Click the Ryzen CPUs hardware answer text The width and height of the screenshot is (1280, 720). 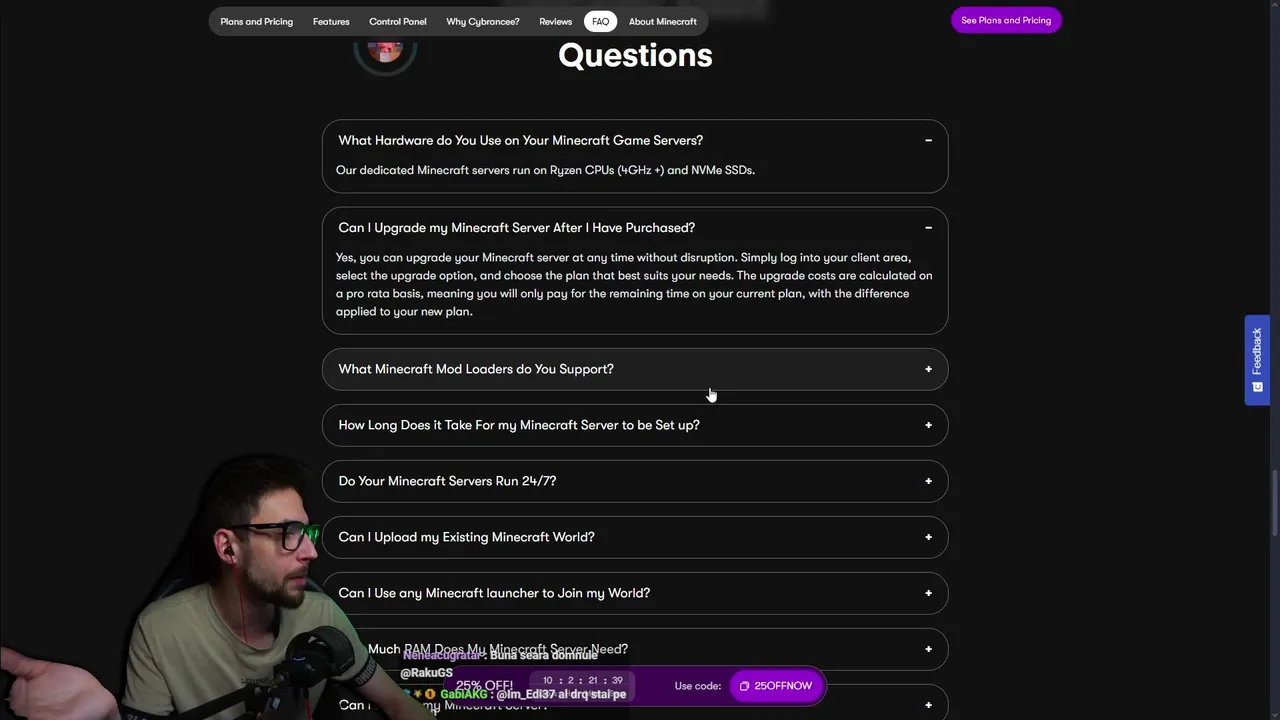tap(545, 170)
